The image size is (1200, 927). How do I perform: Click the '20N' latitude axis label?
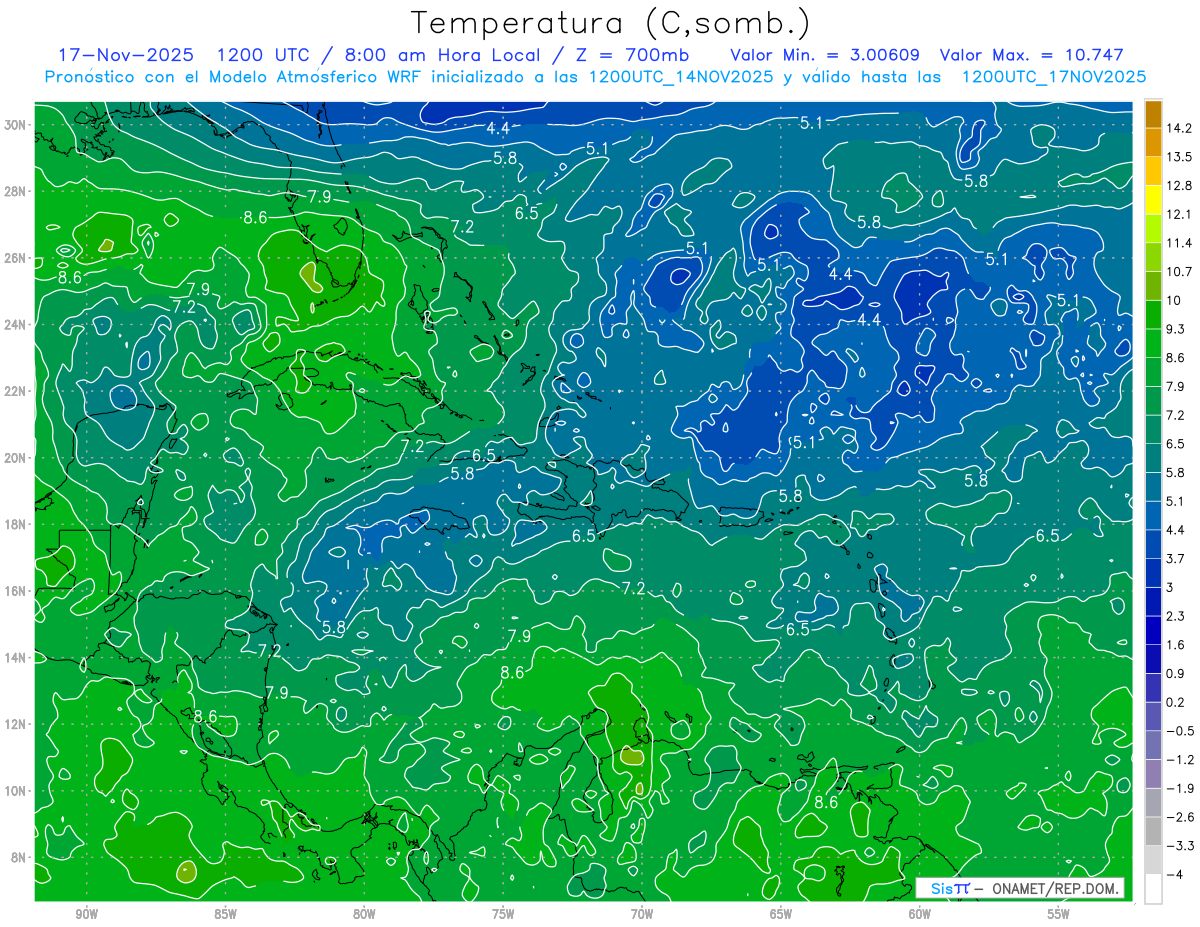tap(17, 458)
